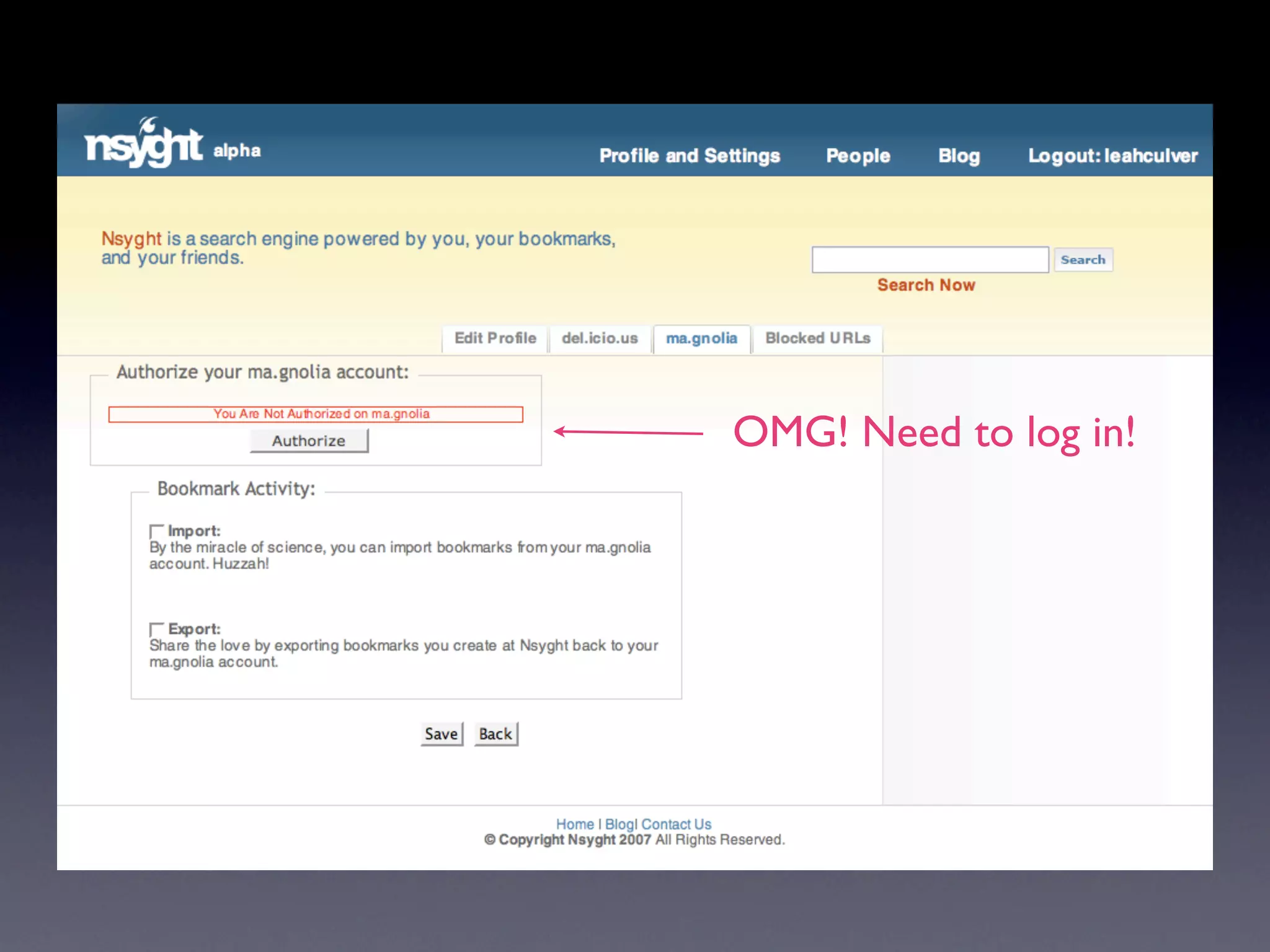Screen dimensions: 1270x952
Task: Select the ma.gnolia tab
Action: pos(701,338)
